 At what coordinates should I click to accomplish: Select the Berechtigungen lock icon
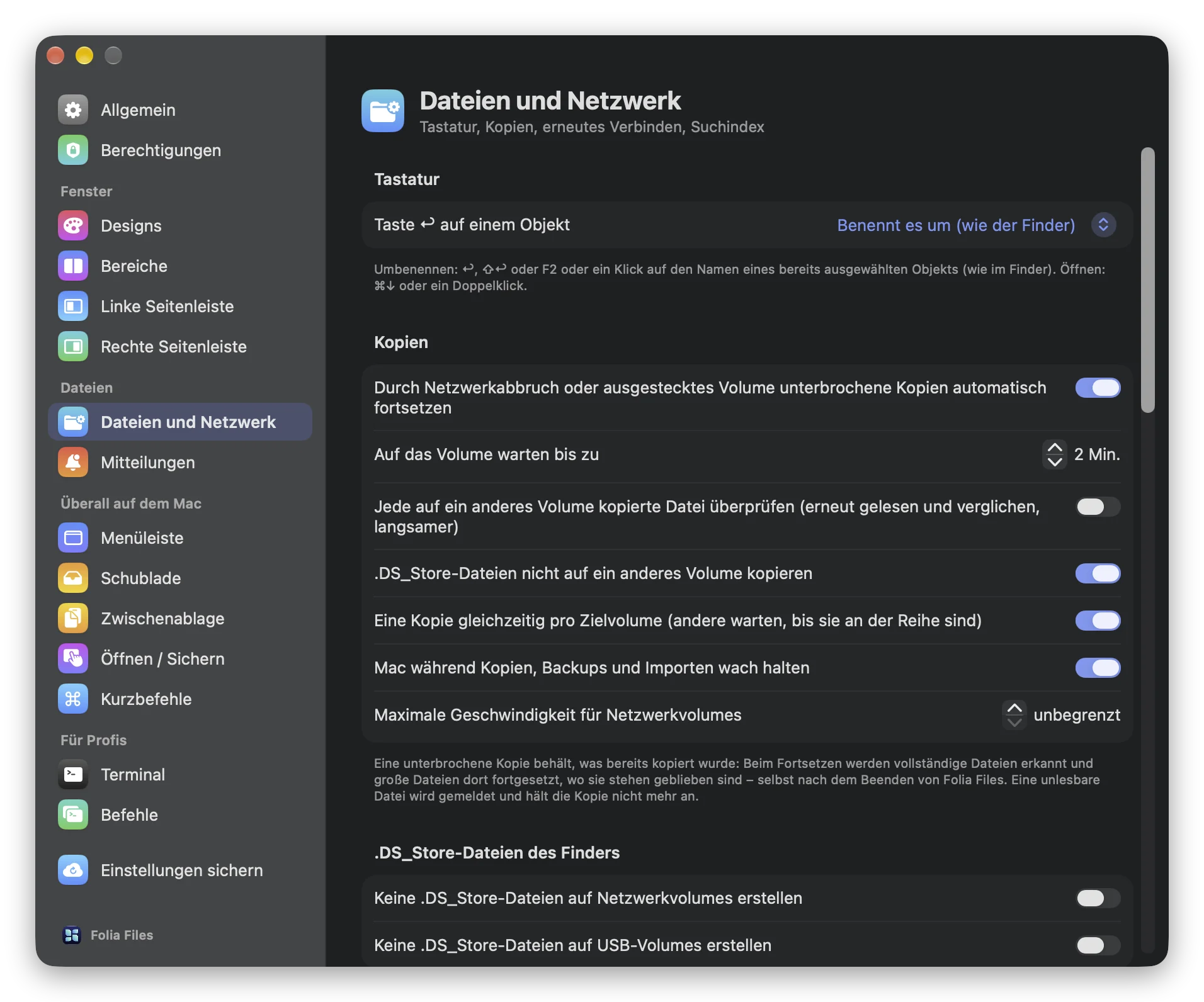(x=73, y=150)
